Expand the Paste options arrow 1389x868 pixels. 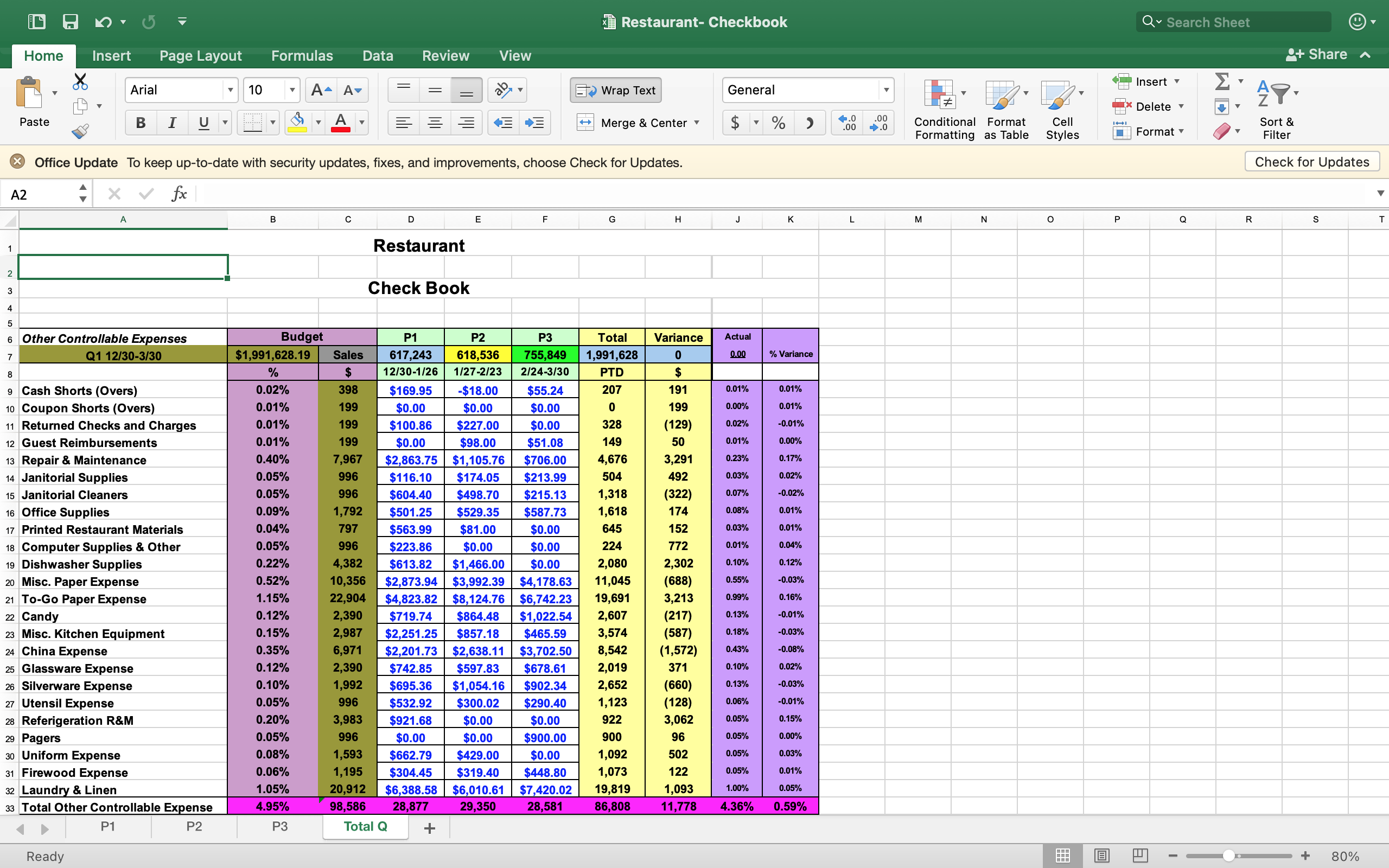54,93
